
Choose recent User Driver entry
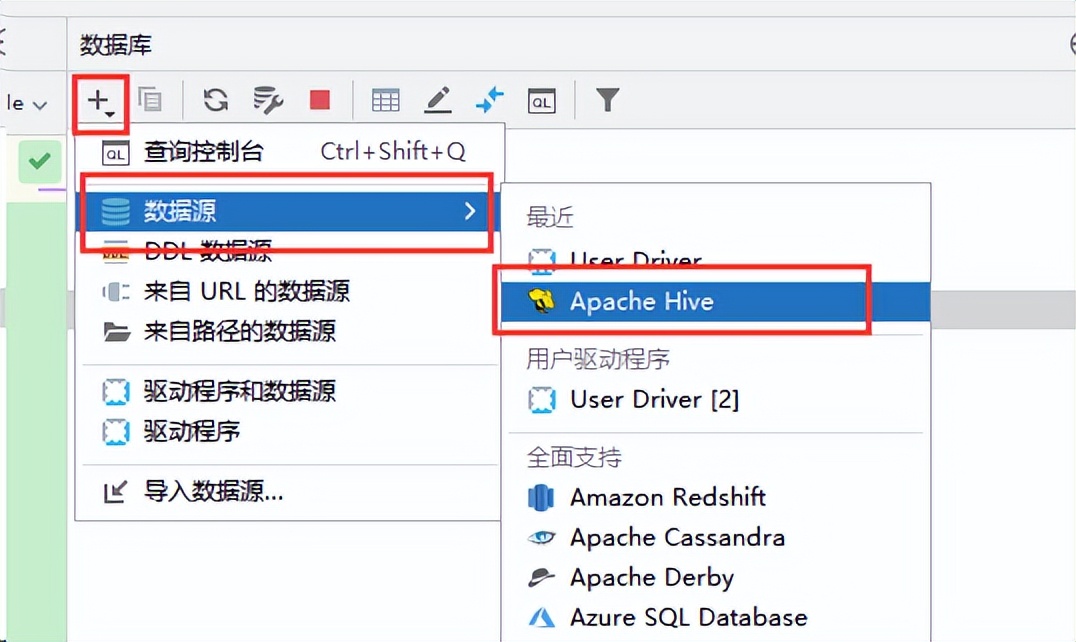[x=716, y=261]
